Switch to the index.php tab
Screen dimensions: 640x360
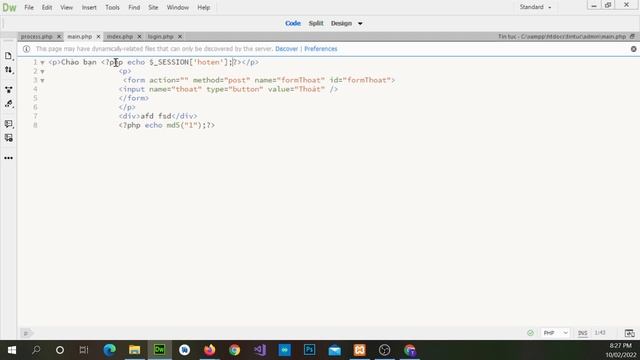click(x=120, y=37)
